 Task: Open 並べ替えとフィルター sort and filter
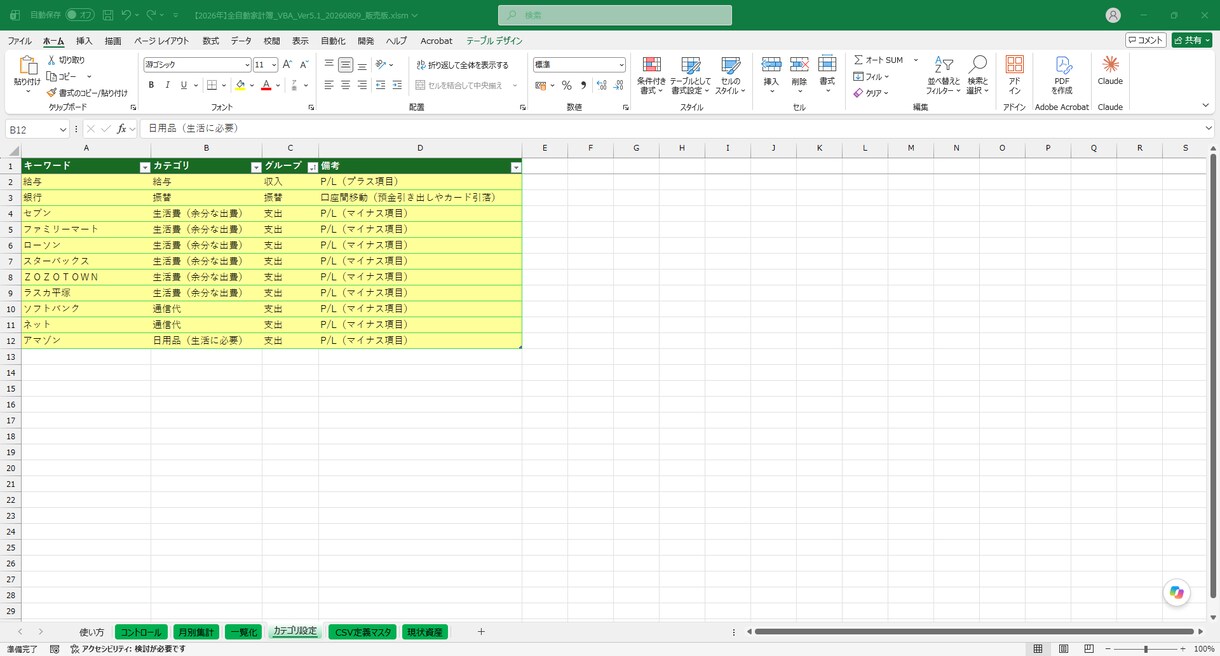pyautogui.click(x=943, y=75)
